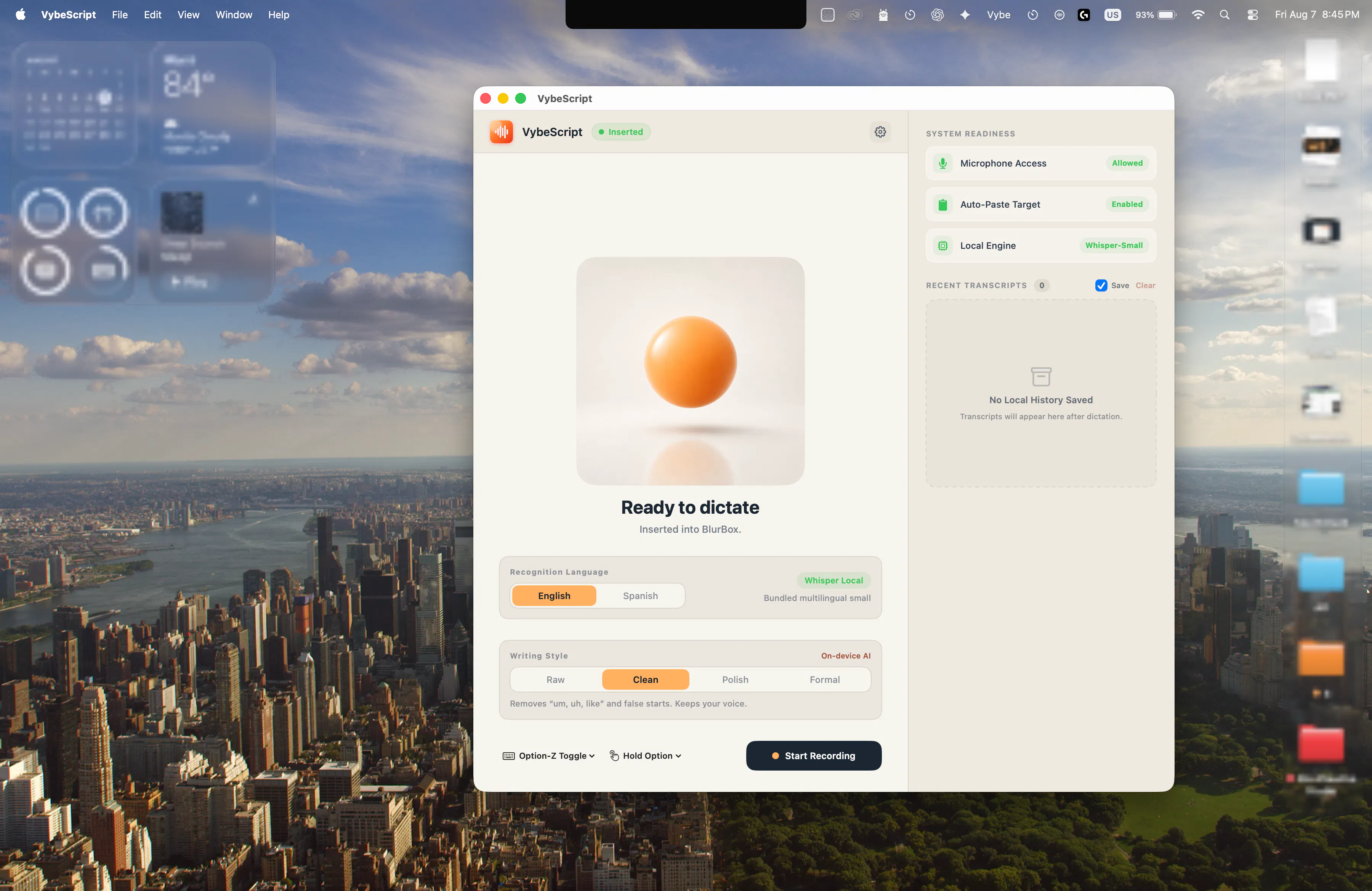Click the "Local Engine" label
The height and width of the screenshot is (891, 1372).
(x=987, y=245)
